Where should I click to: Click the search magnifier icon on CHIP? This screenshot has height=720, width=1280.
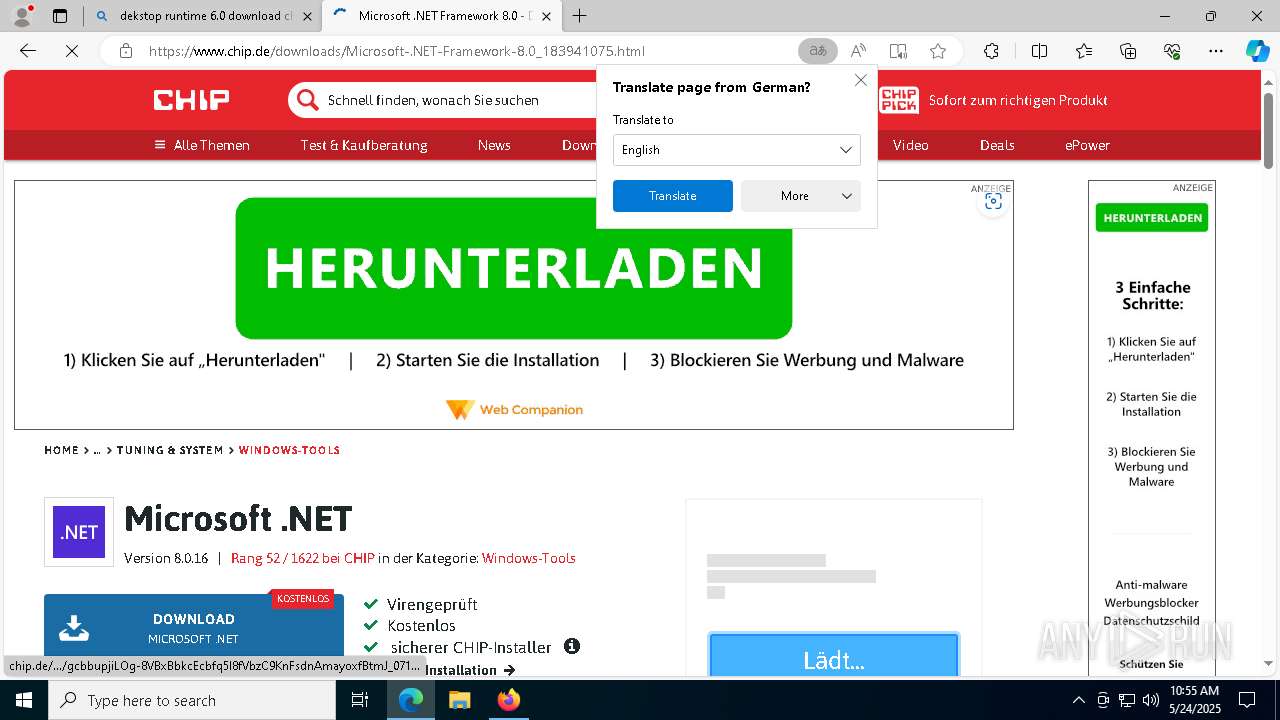coord(306,100)
